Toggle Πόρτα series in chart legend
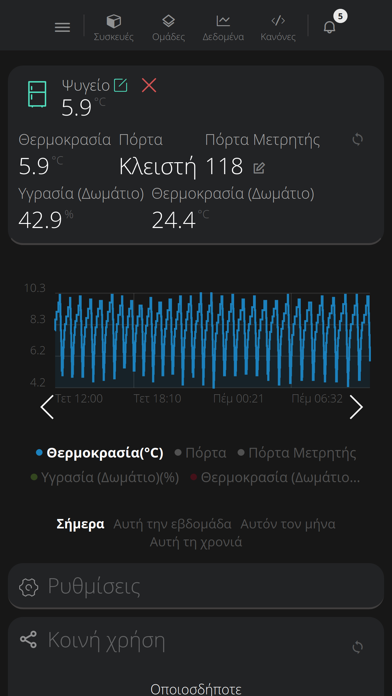 (x=201, y=453)
